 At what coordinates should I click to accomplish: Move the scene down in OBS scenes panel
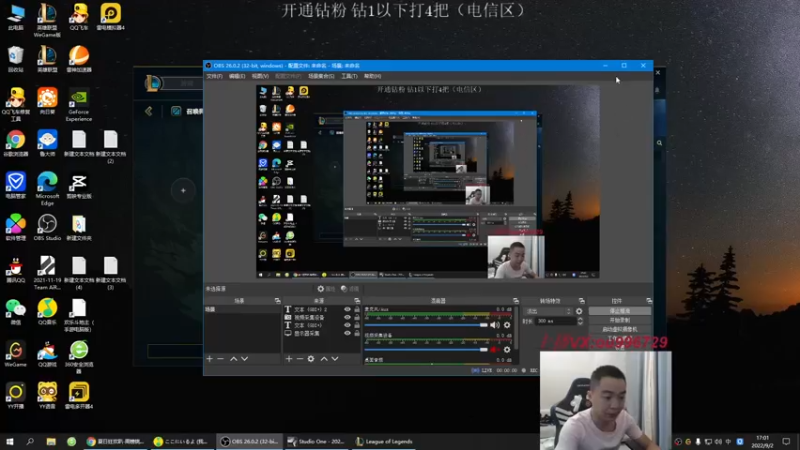244,359
